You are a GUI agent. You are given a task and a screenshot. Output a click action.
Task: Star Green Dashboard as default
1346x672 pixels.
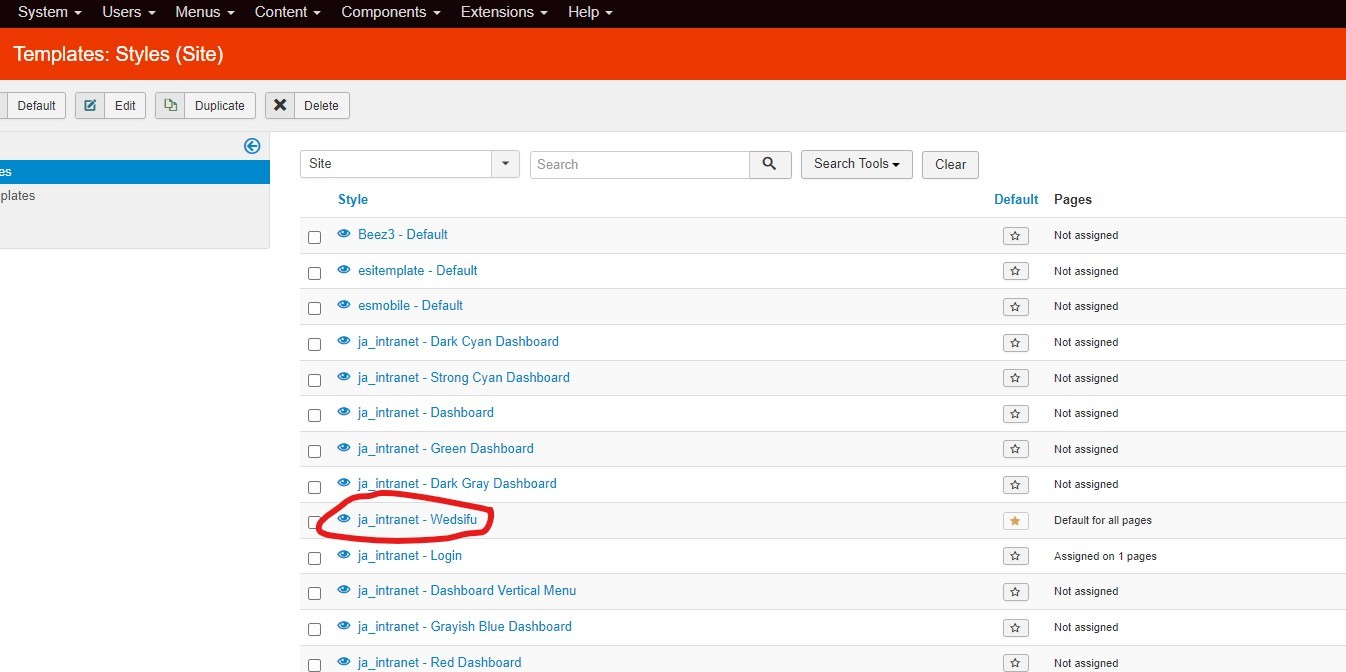coord(1015,449)
